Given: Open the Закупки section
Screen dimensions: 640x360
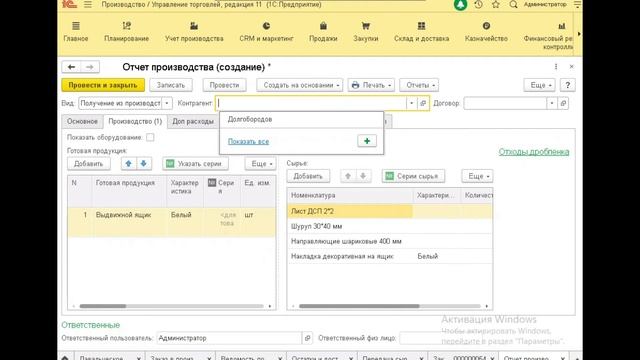Looking at the screenshot, I should click(365, 32).
